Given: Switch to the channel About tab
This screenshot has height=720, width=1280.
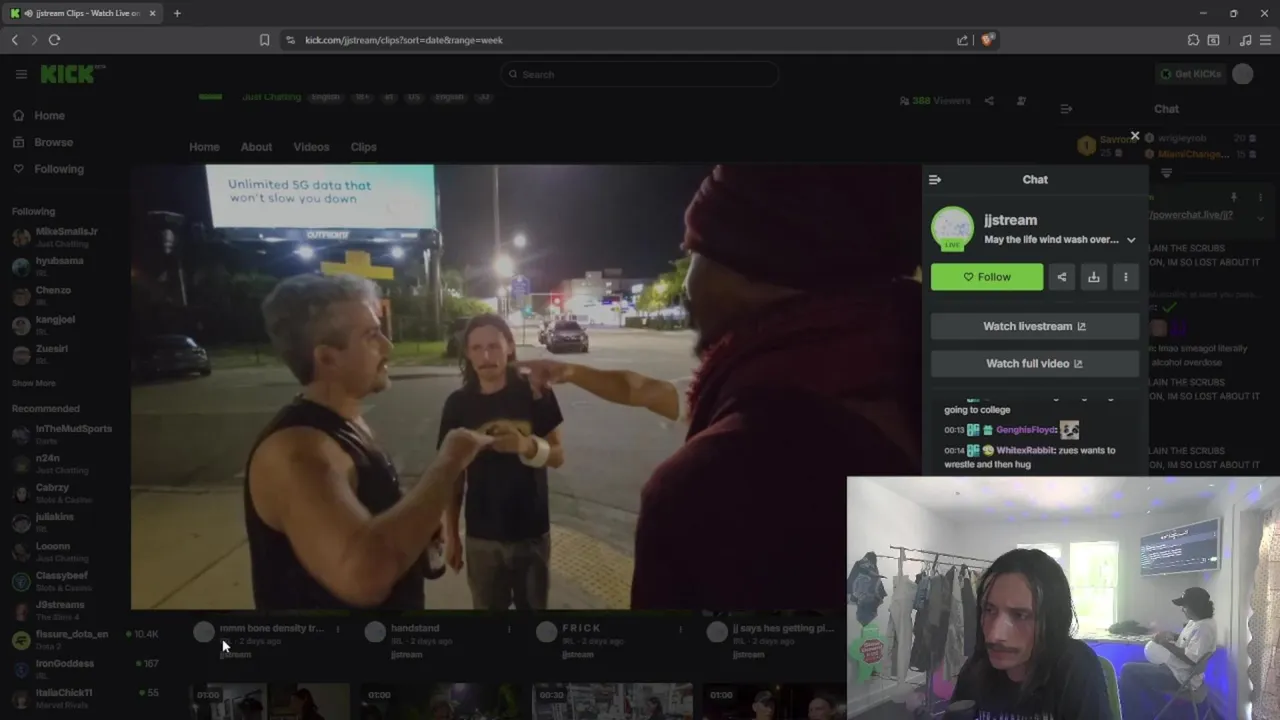Looking at the screenshot, I should [x=256, y=147].
